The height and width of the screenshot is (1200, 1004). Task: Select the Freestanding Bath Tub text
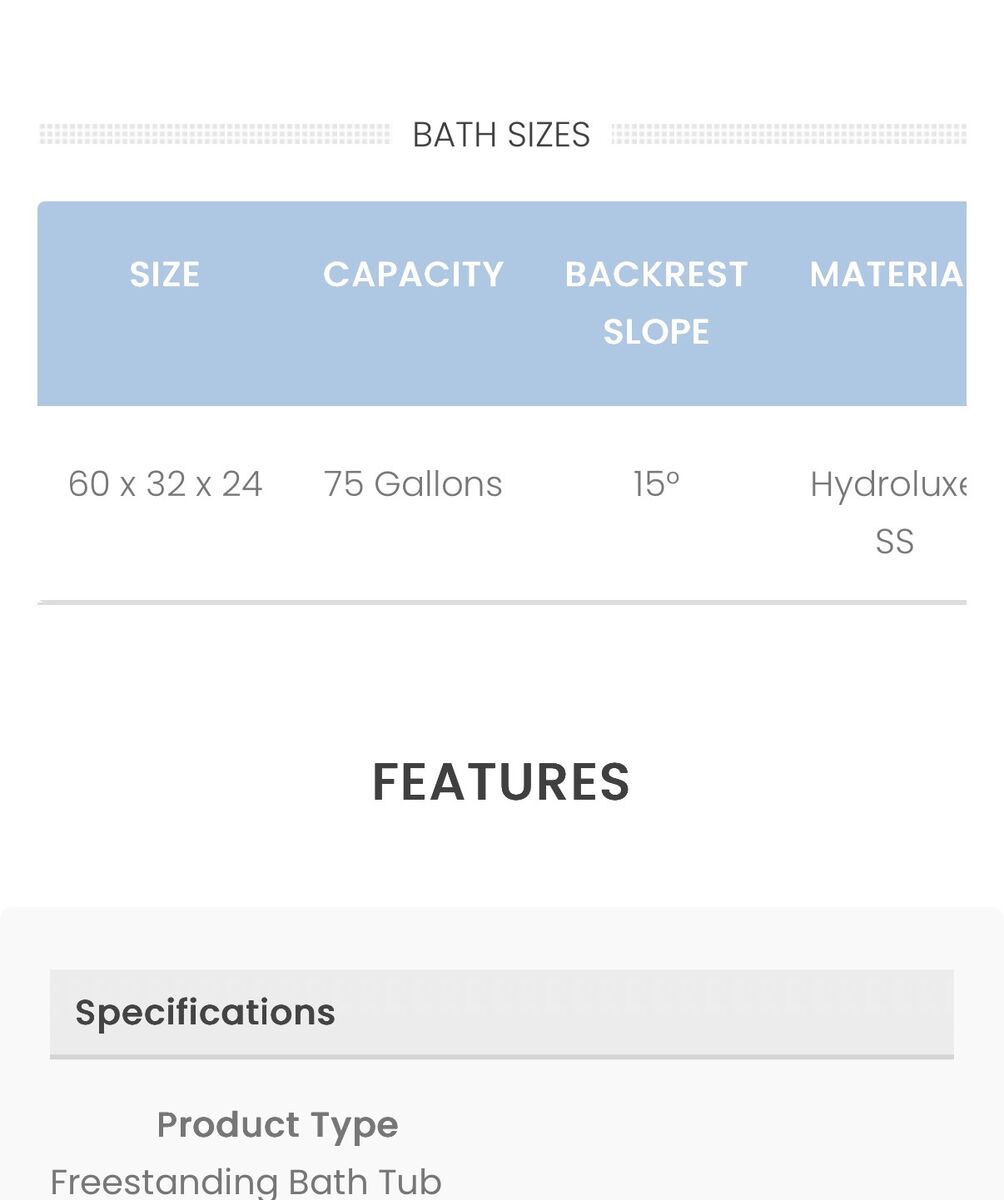click(246, 1181)
